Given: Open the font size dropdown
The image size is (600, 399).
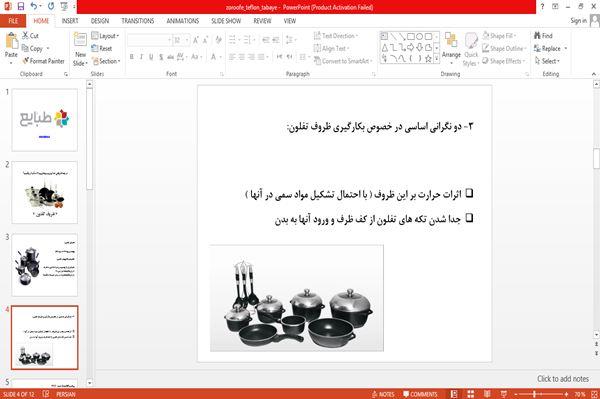Looking at the screenshot, I should pos(187,40).
